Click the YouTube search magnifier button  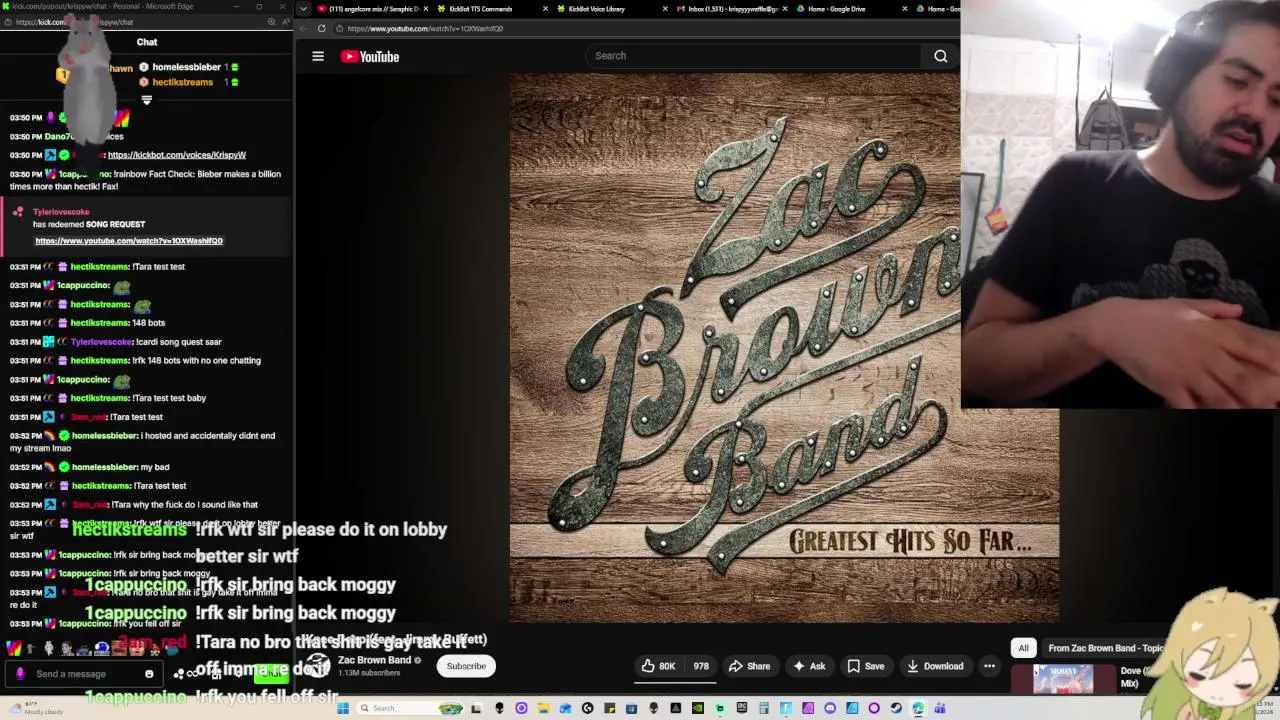940,56
